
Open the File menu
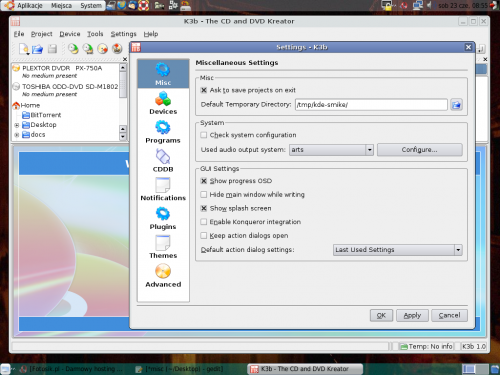[x=19, y=34]
